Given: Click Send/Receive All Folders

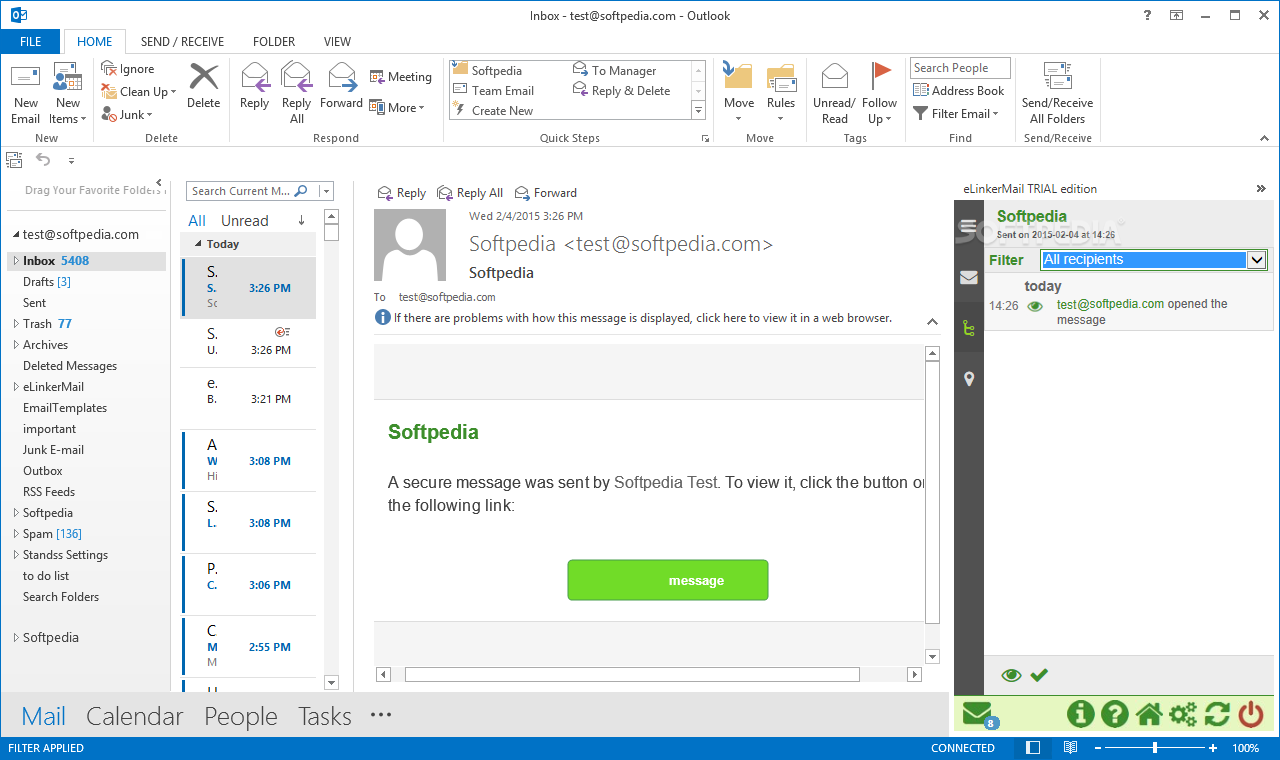Looking at the screenshot, I should tap(1057, 93).
